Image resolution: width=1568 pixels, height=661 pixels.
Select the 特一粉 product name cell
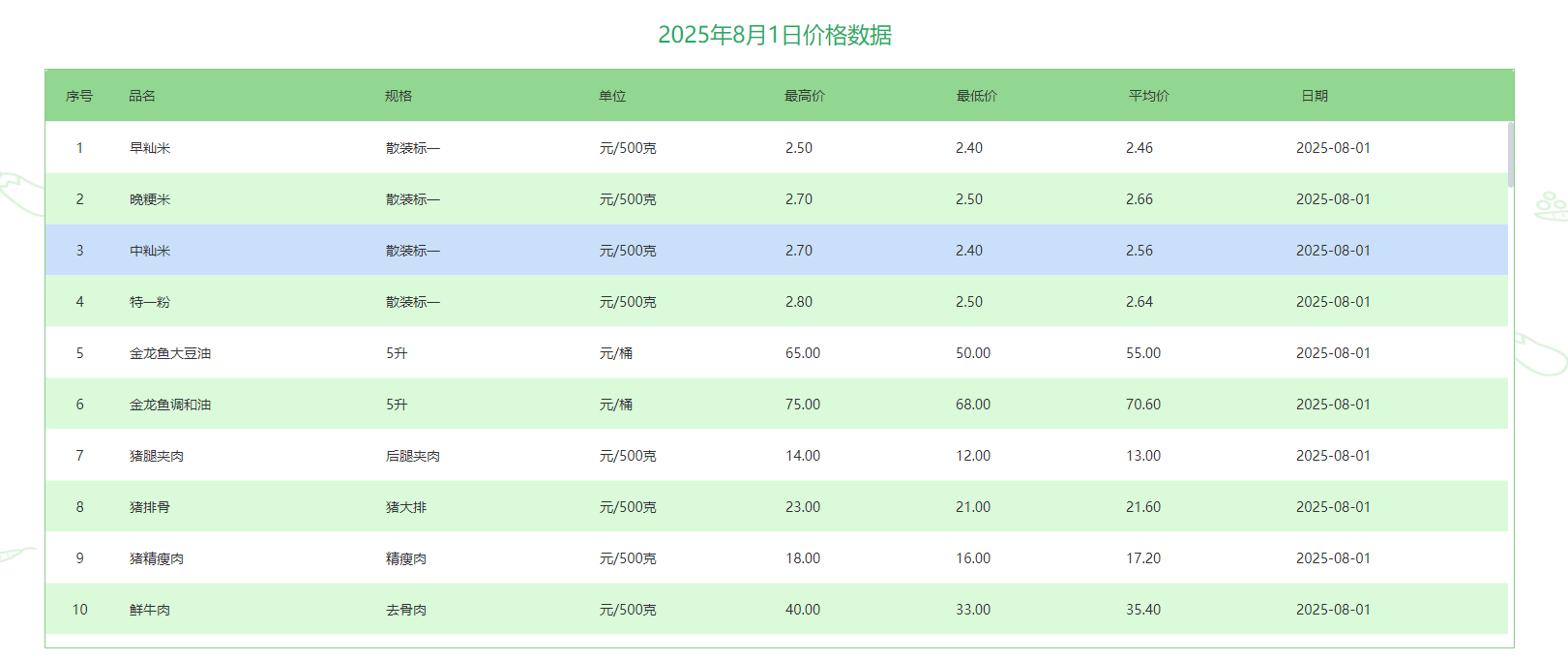point(150,302)
